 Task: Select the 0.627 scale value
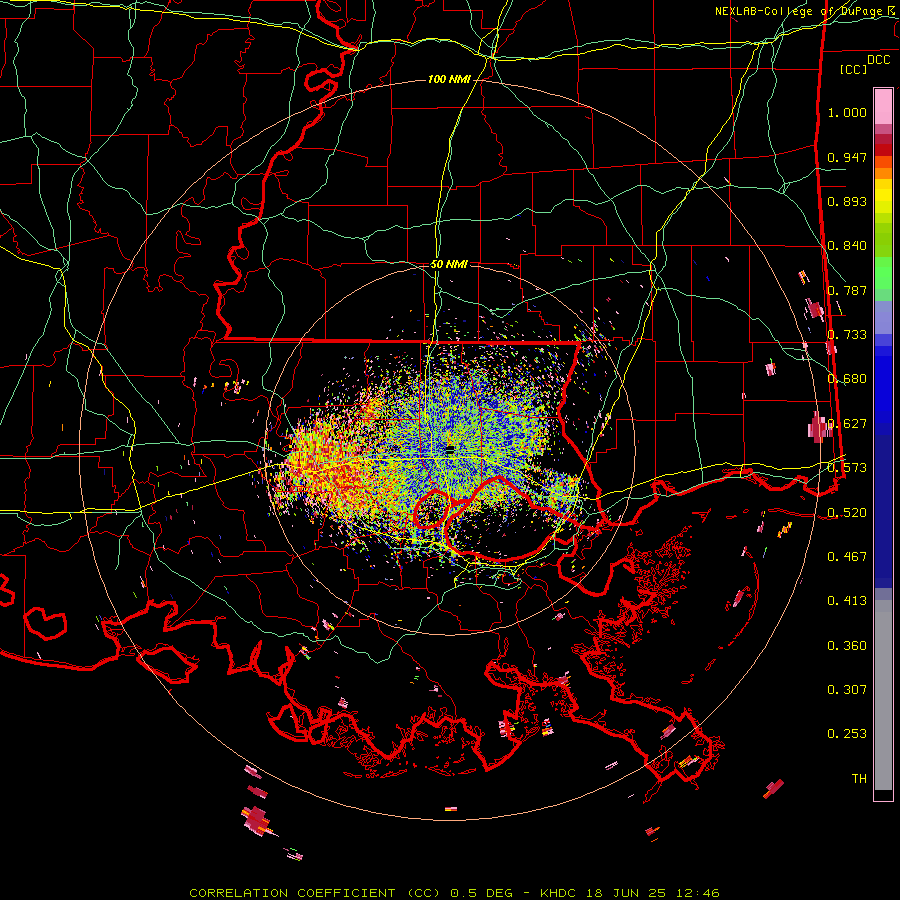click(x=847, y=424)
